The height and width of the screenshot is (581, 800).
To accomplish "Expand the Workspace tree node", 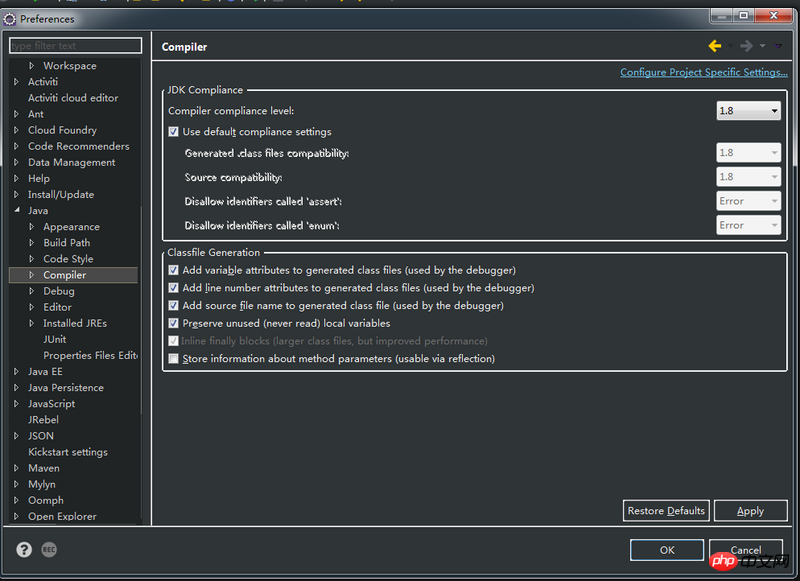I will (32, 65).
